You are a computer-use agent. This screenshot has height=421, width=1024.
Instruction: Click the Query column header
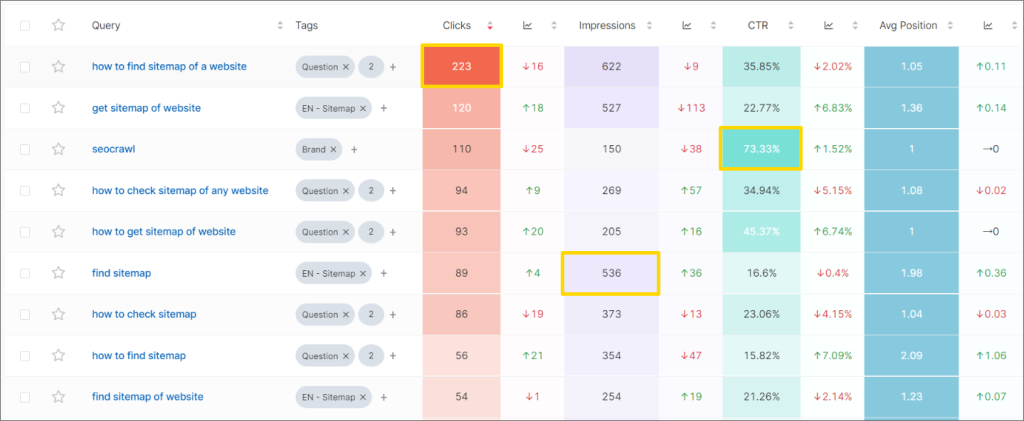click(105, 25)
